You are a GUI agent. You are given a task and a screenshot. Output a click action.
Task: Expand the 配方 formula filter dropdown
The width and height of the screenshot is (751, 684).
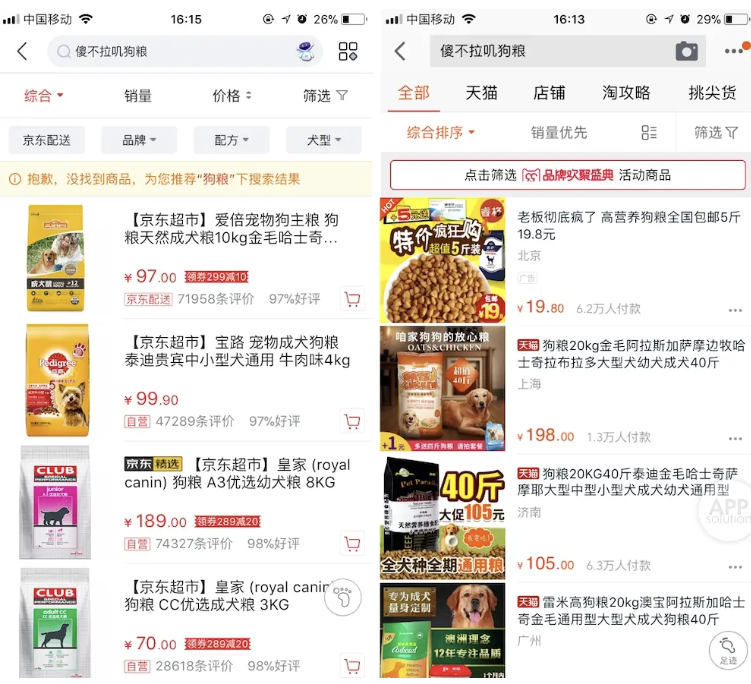click(x=231, y=140)
